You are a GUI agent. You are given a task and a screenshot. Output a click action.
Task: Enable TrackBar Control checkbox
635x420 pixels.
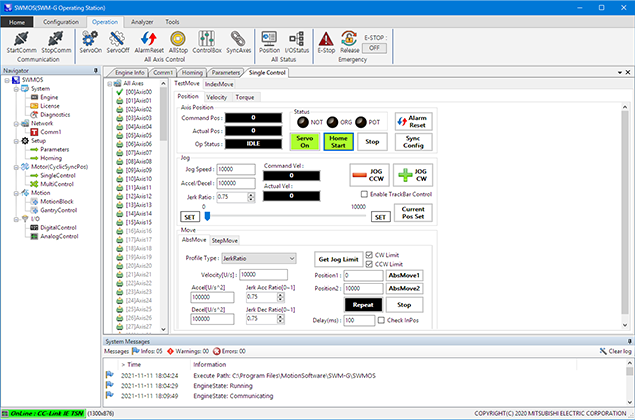click(x=363, y=194)
